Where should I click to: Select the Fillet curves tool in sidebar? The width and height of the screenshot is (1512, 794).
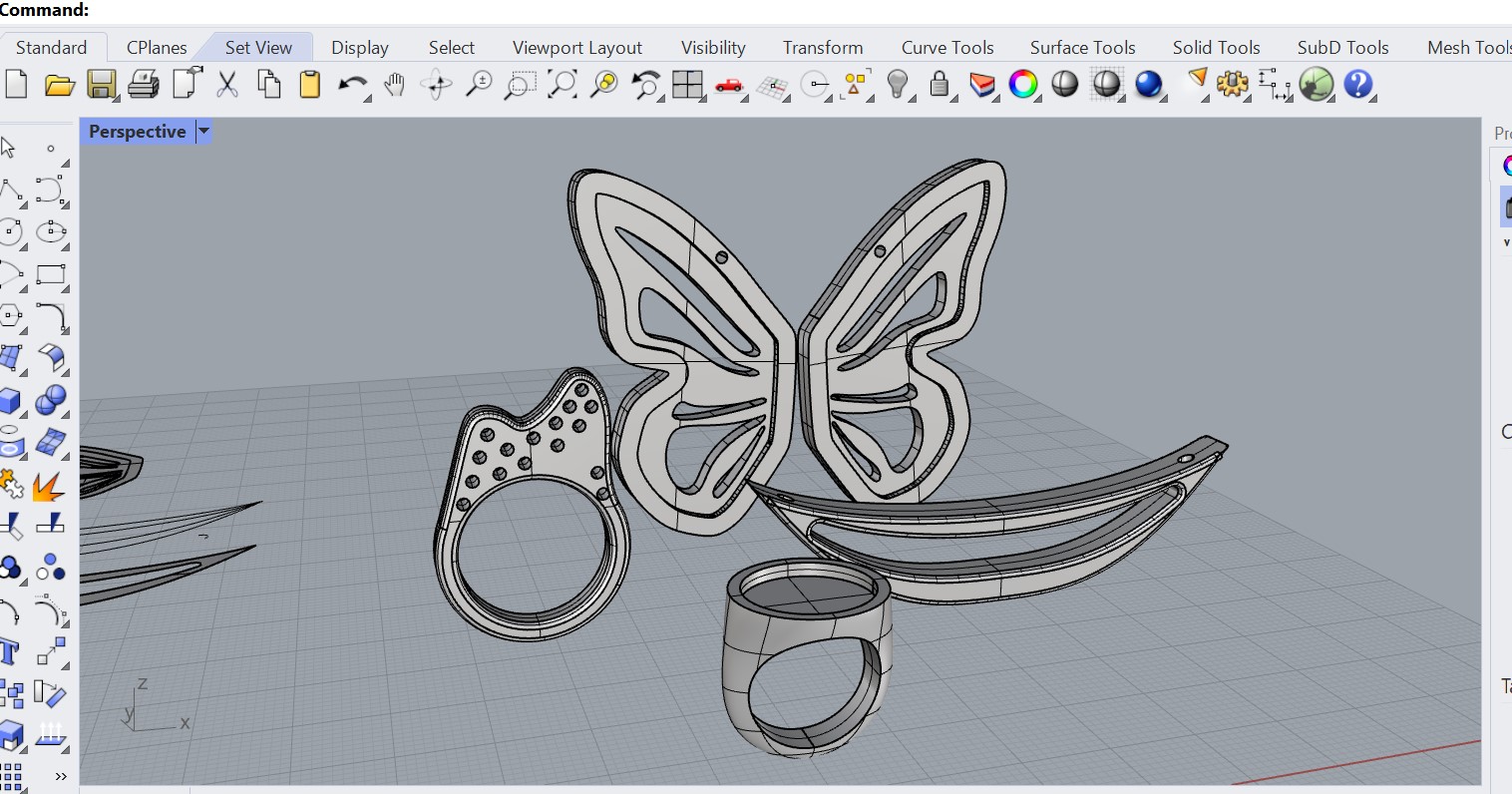[x=51, y=316]
